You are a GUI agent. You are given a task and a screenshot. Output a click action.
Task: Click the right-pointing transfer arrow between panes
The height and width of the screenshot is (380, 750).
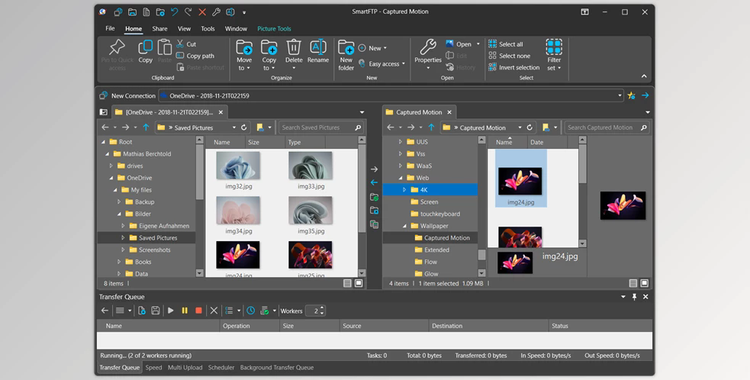click(374, 169)
